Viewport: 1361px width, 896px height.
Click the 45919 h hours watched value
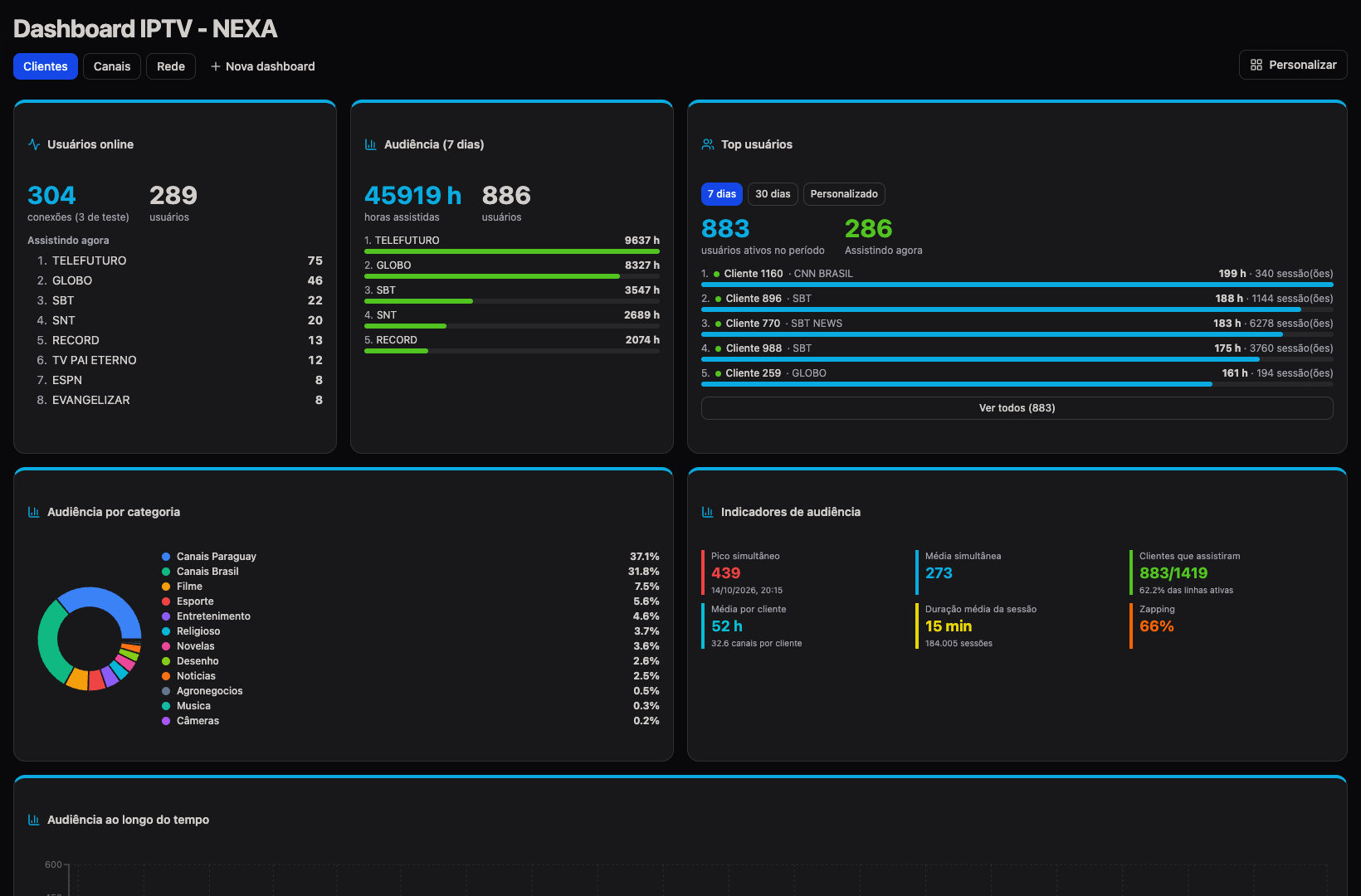pyautogui.click(x=412, y=196)
